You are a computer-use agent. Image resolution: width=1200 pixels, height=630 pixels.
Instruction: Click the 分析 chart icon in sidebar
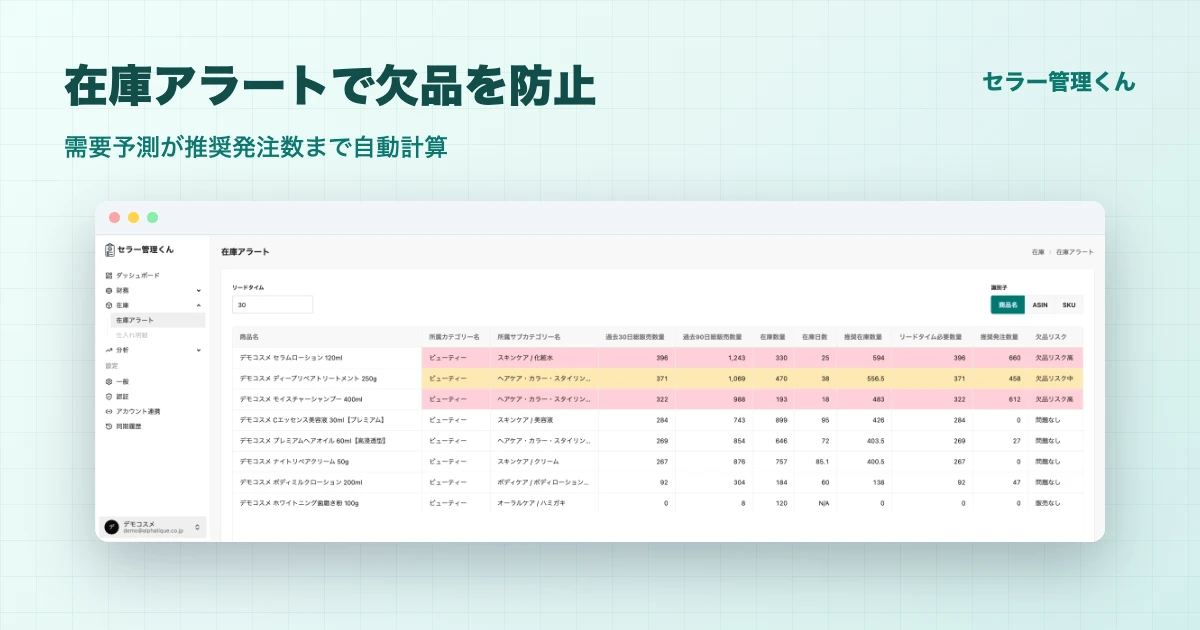(109, 350)
